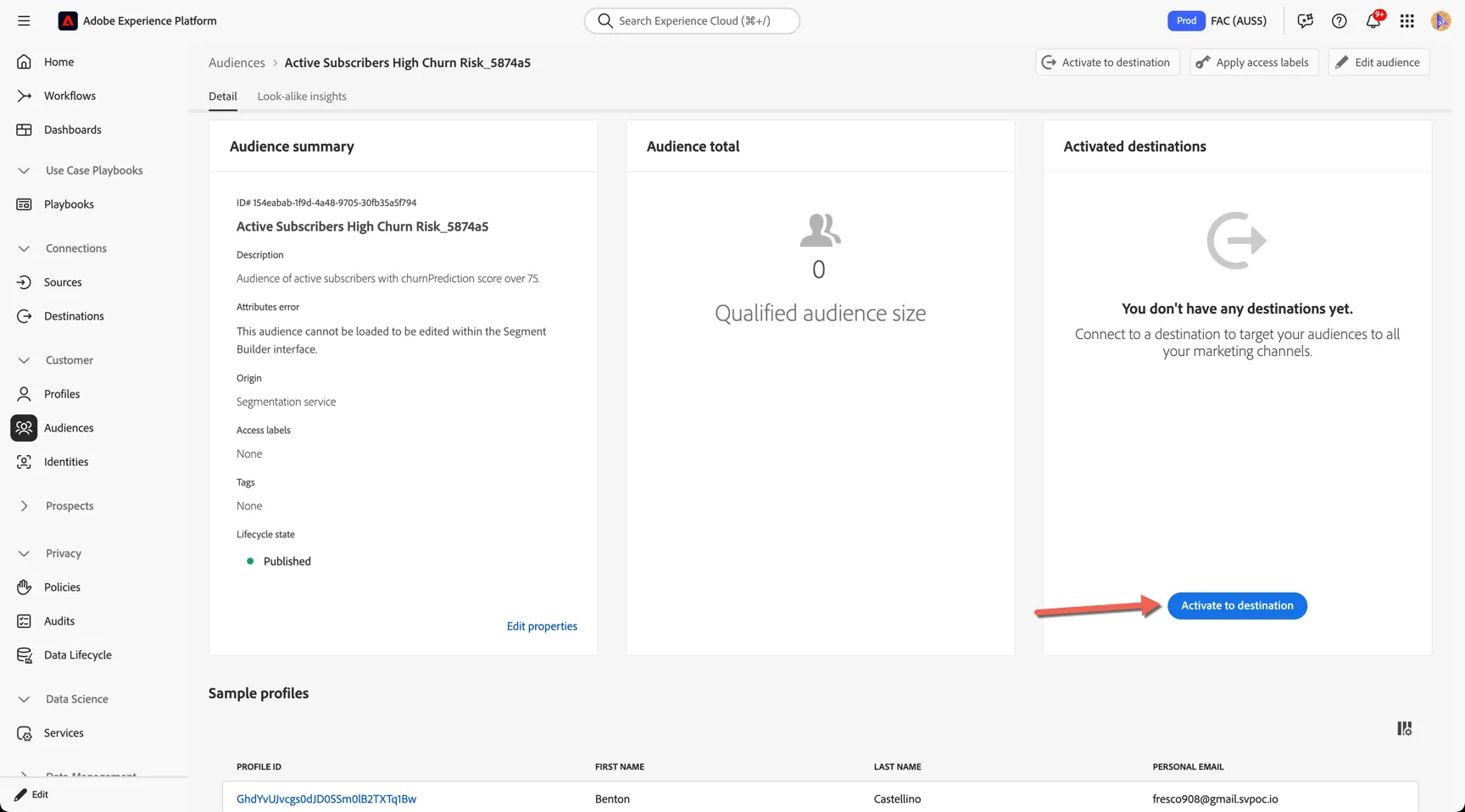
Task: Click the Search Experience Cloud field
Action: tap(692, 21)
